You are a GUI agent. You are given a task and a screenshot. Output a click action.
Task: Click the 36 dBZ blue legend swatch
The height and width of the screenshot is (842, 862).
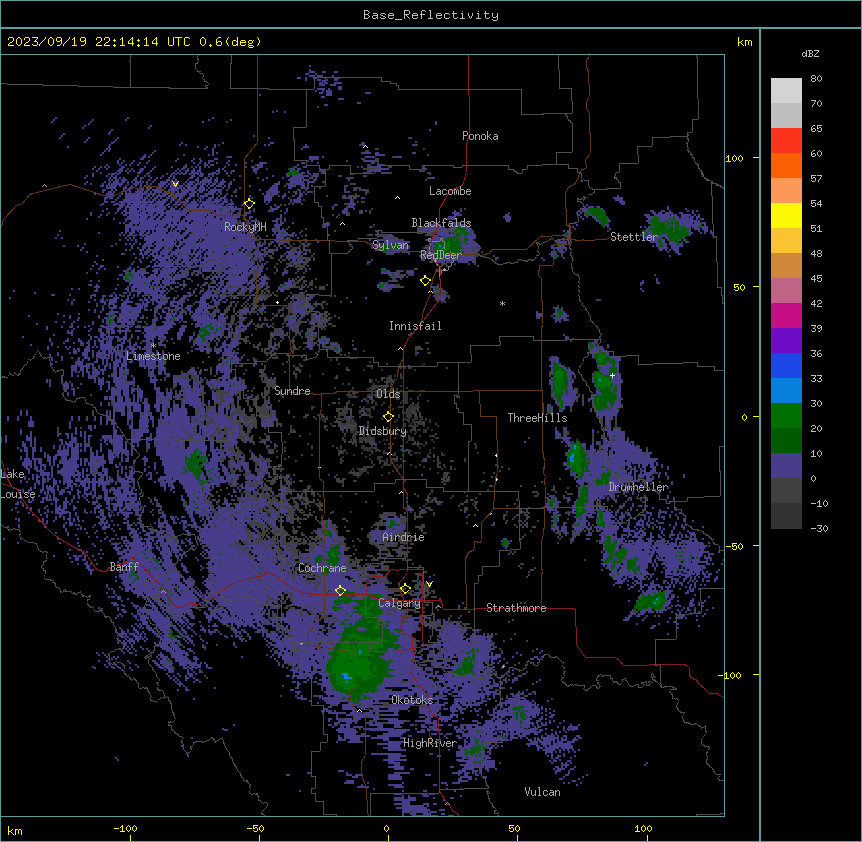point(786,365)
